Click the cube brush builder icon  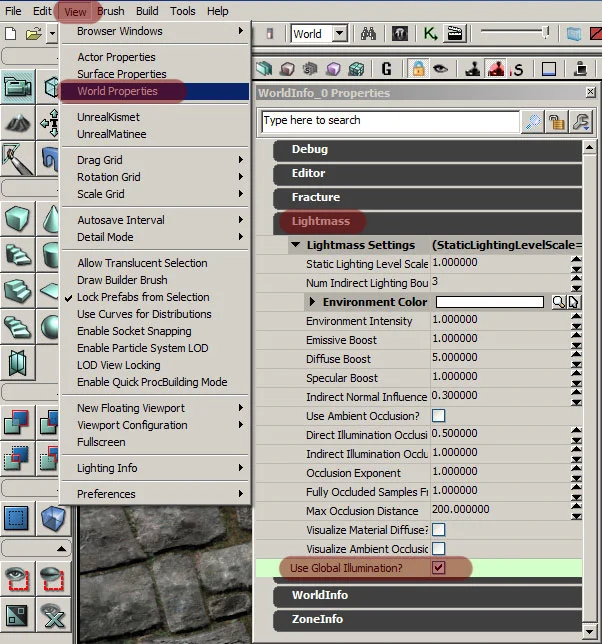point(18,218)
